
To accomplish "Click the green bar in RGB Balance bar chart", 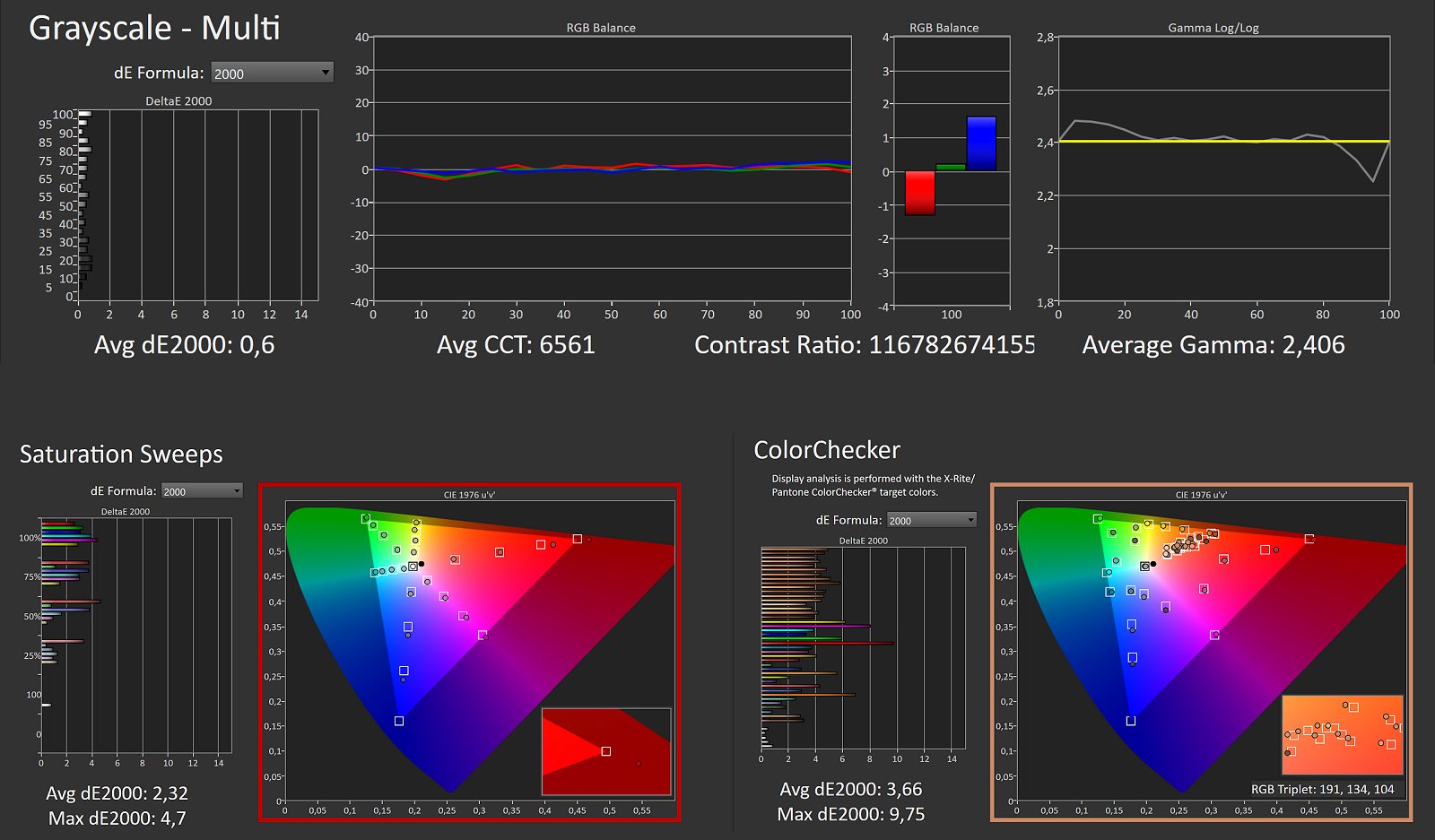I will (950, 168).
